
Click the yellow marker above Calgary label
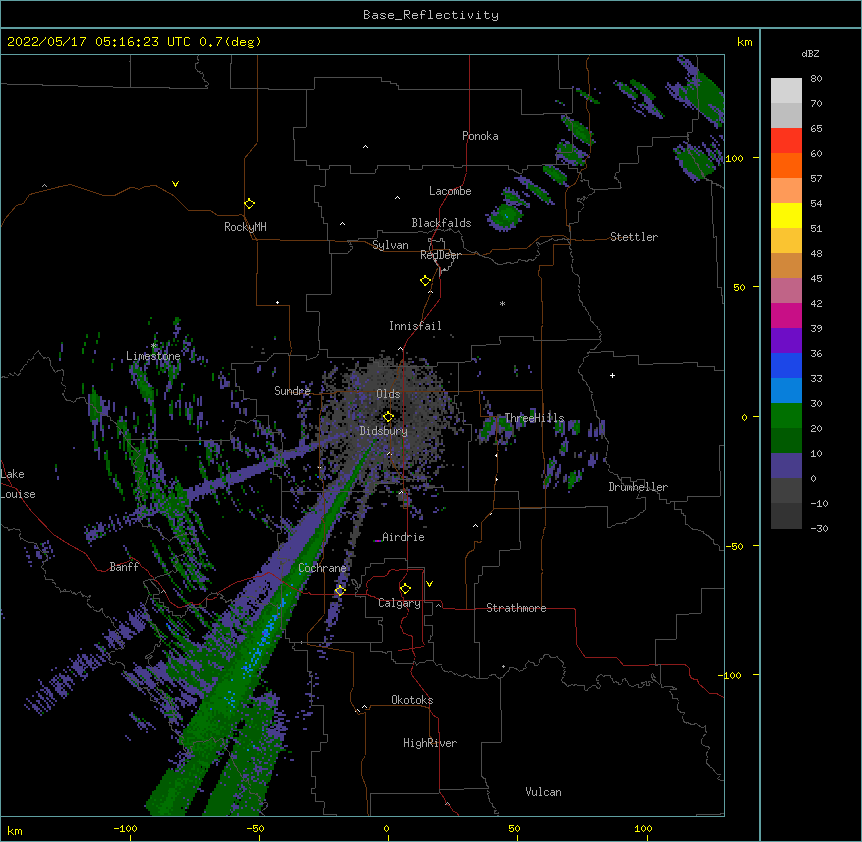405,589
